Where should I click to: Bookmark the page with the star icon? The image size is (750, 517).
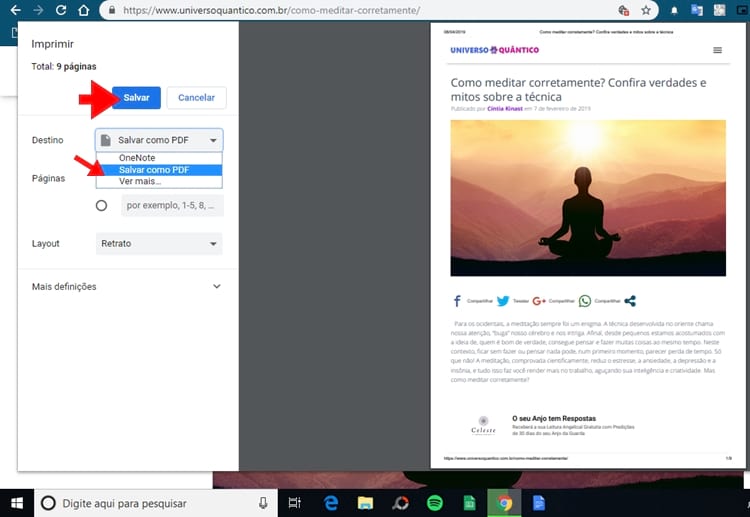pos(647,11)
